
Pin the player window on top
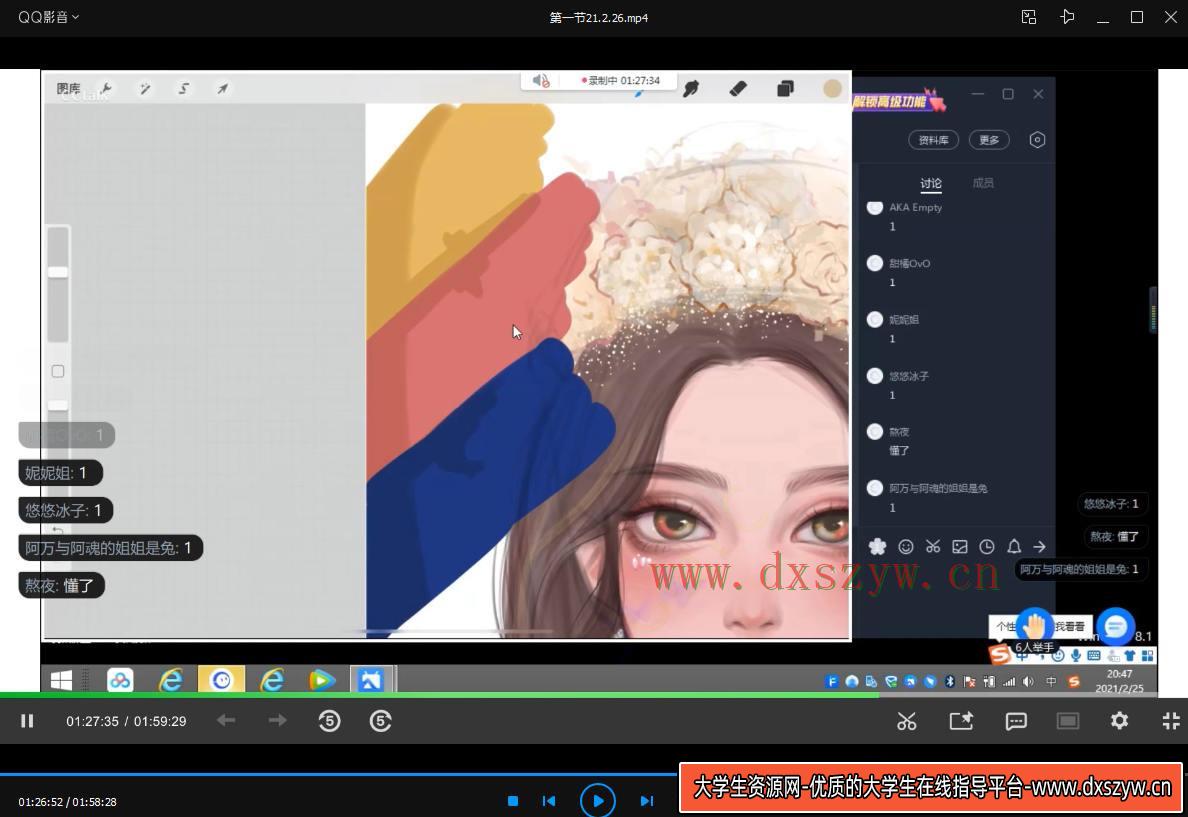[1067, 17]
